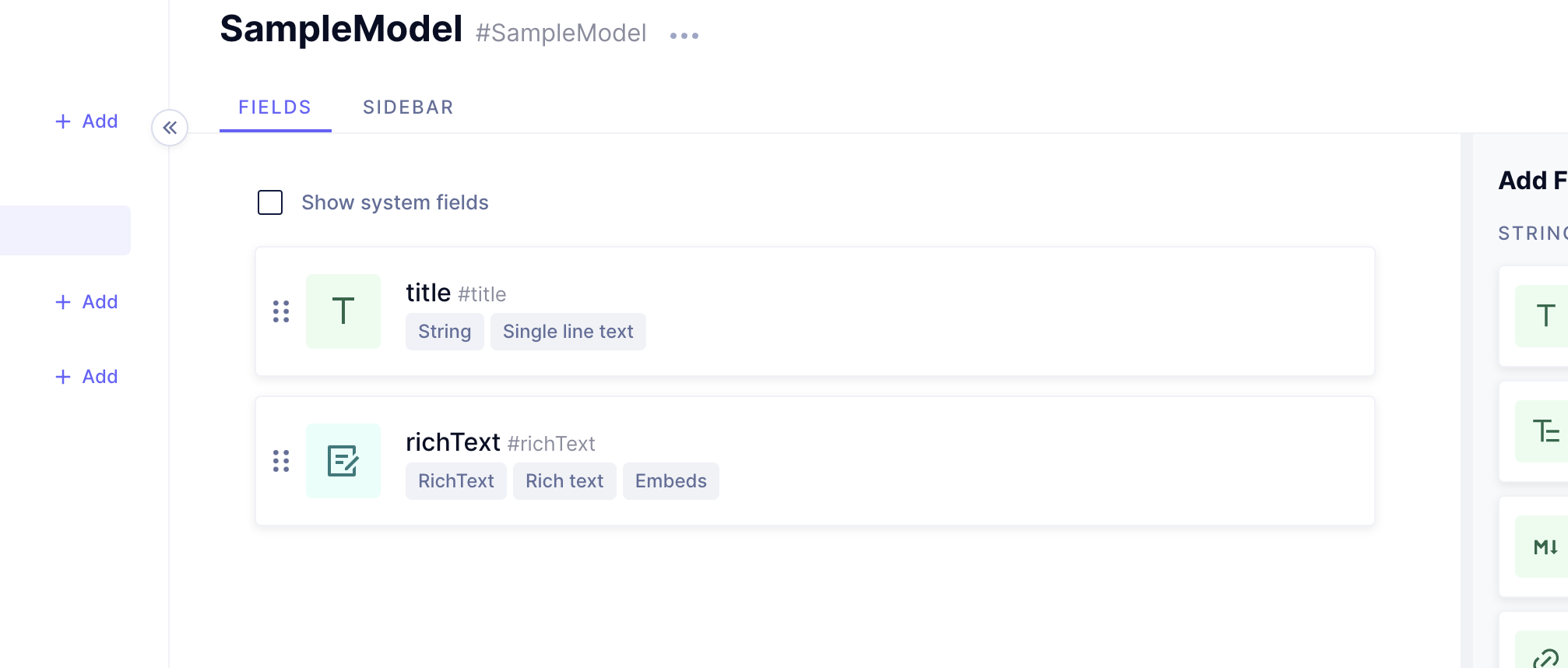The width and height of the screenshot is (1568, 668).
Task: Grab the title field drag handle
Action: tap(282, 311)
